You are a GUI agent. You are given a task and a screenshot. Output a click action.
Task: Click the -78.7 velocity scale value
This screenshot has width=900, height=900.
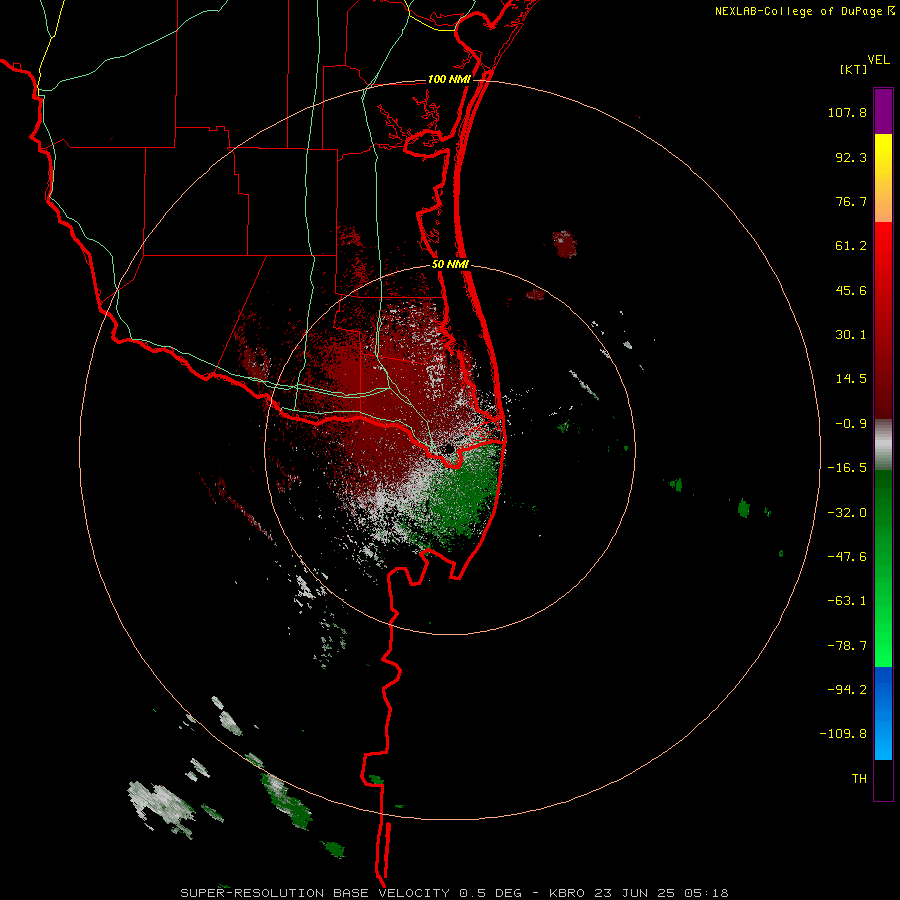[x=847, y=646]
